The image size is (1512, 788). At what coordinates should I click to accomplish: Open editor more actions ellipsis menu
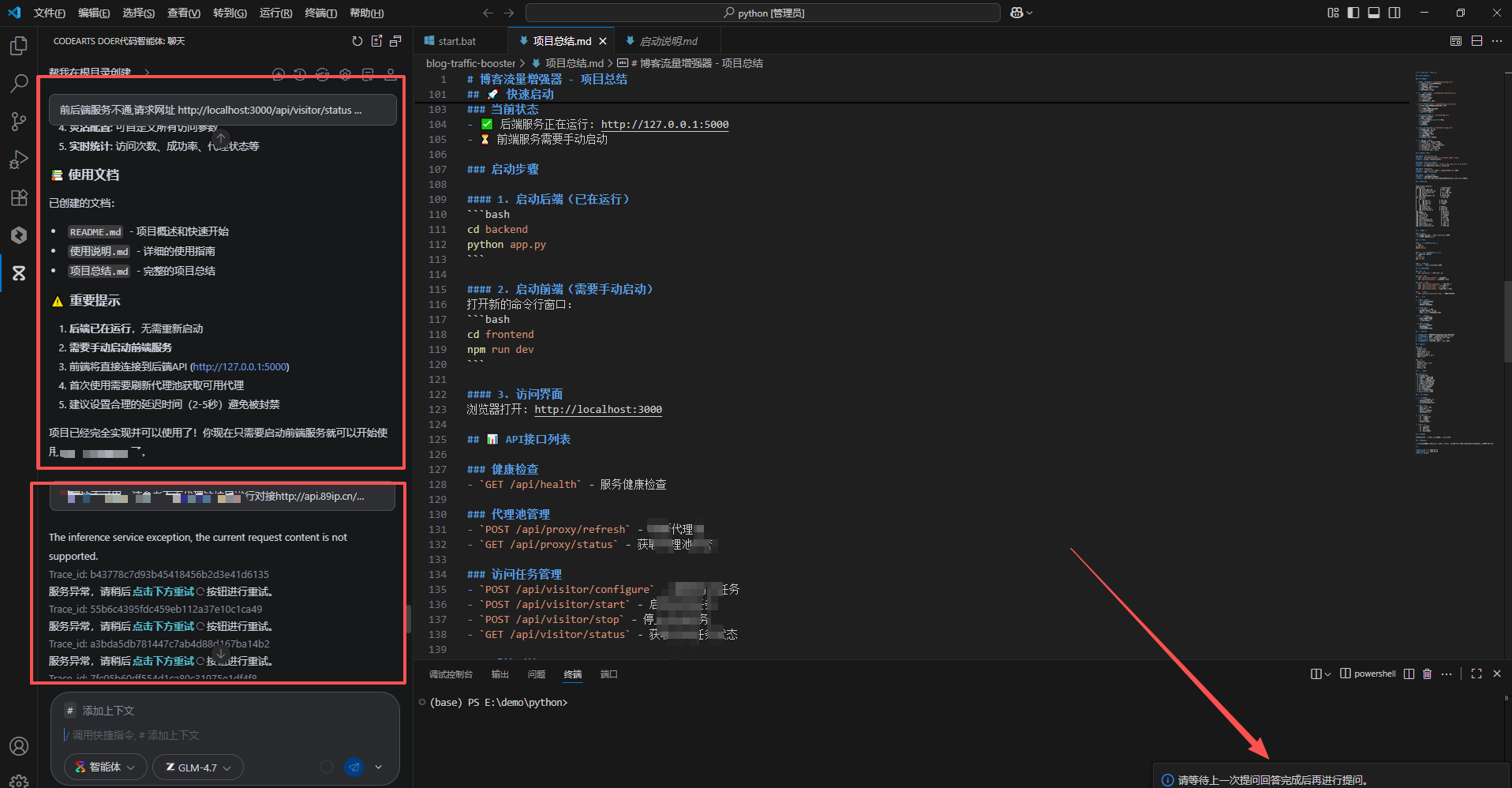tap(1497, 41)
